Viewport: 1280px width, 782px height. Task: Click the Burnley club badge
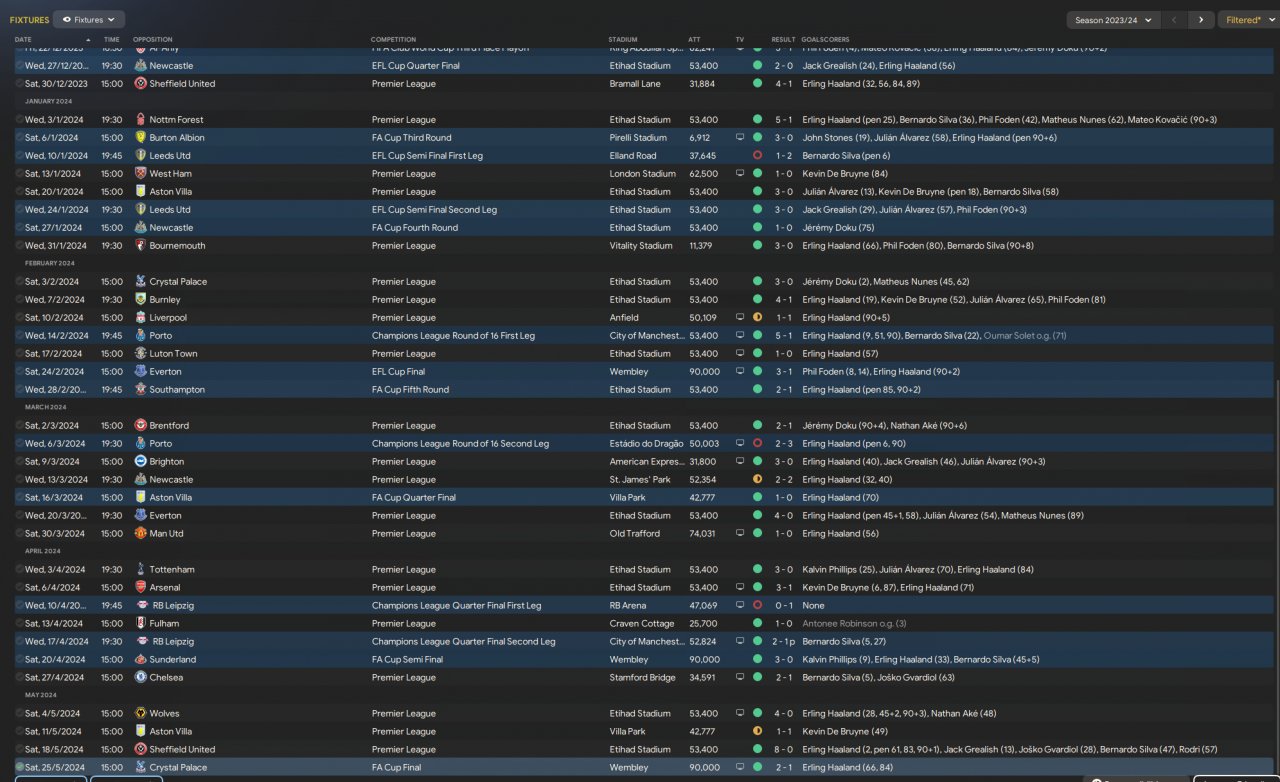140,300
